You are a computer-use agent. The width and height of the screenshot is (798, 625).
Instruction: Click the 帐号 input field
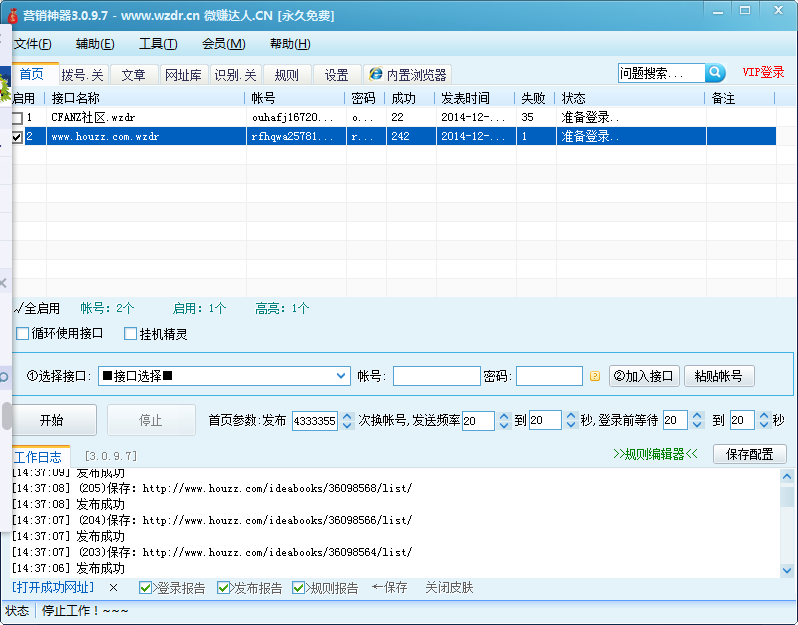(x=436, y=376)
